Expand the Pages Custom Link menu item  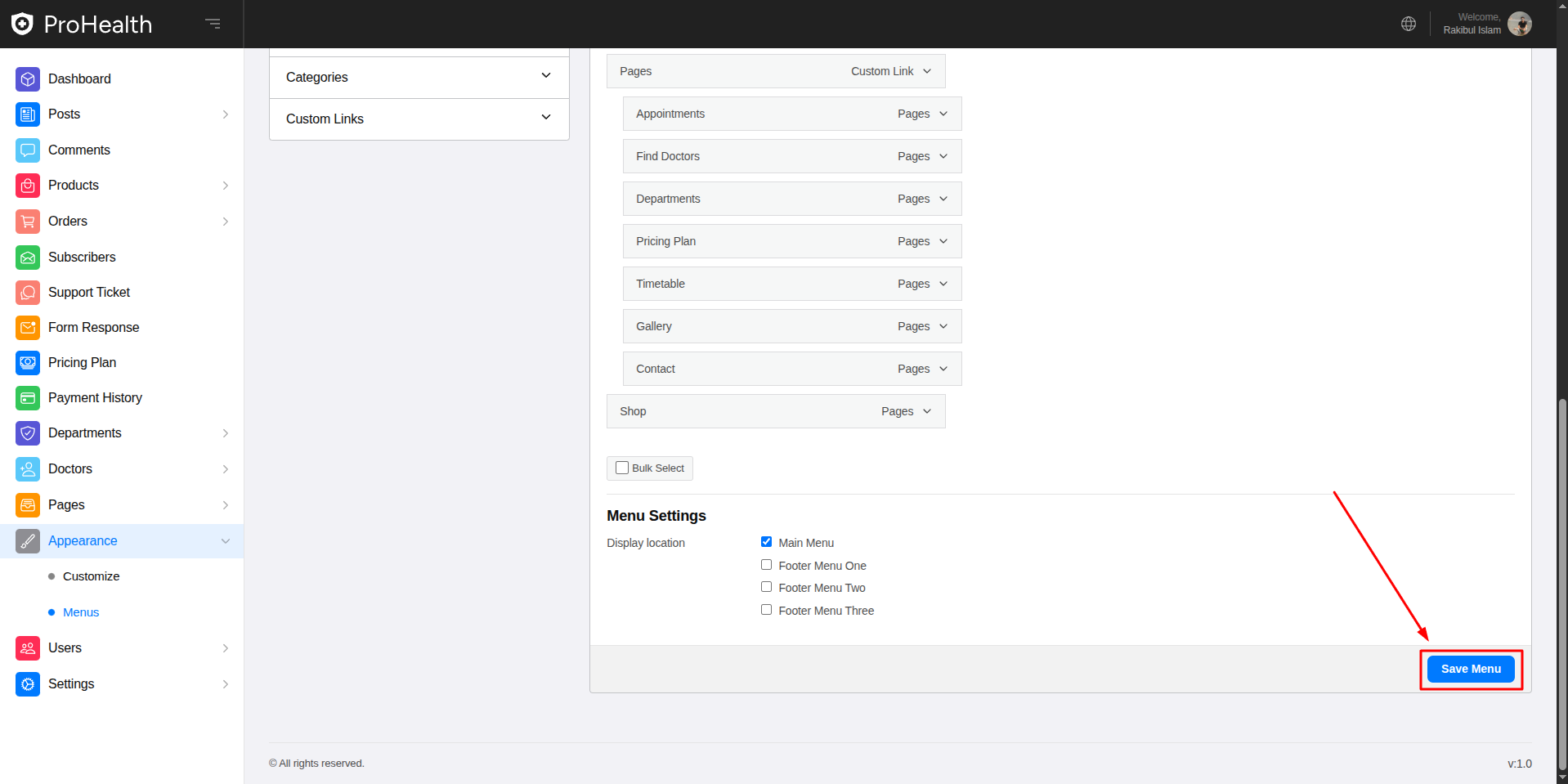click(927, 71)
